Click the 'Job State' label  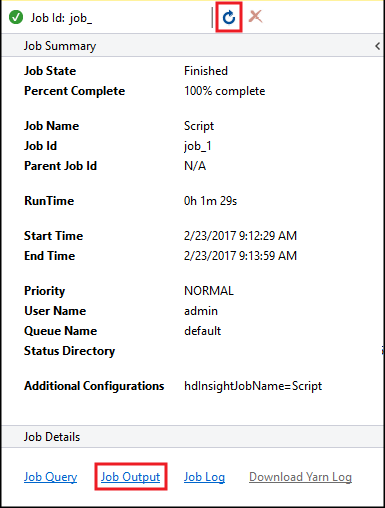tap(50, 71)
